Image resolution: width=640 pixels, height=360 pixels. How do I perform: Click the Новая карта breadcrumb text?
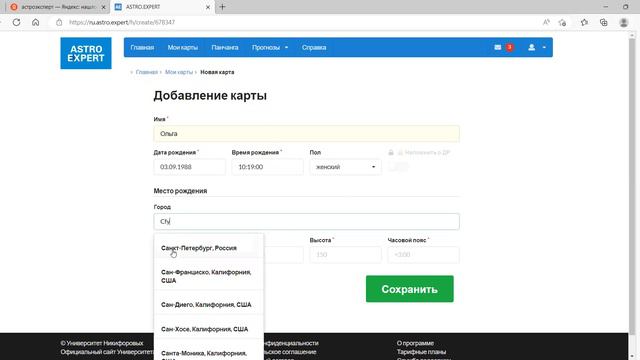point(217,72)
